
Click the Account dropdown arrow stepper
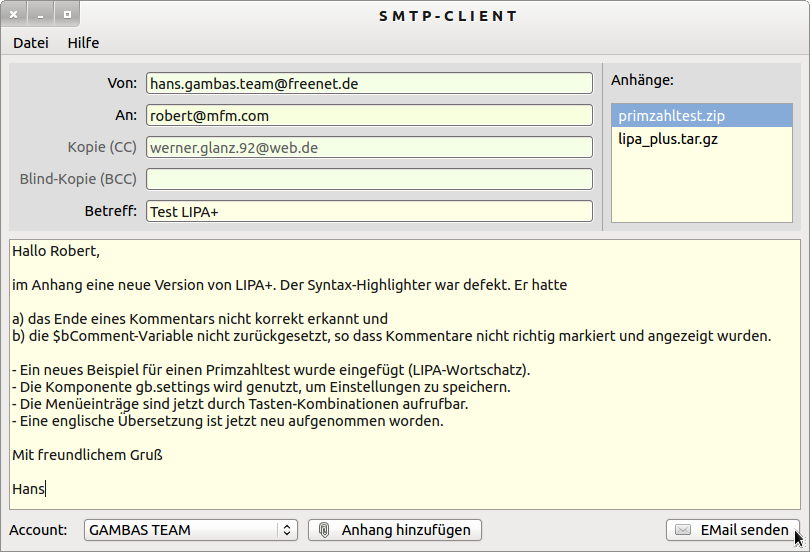pos(288,530)
